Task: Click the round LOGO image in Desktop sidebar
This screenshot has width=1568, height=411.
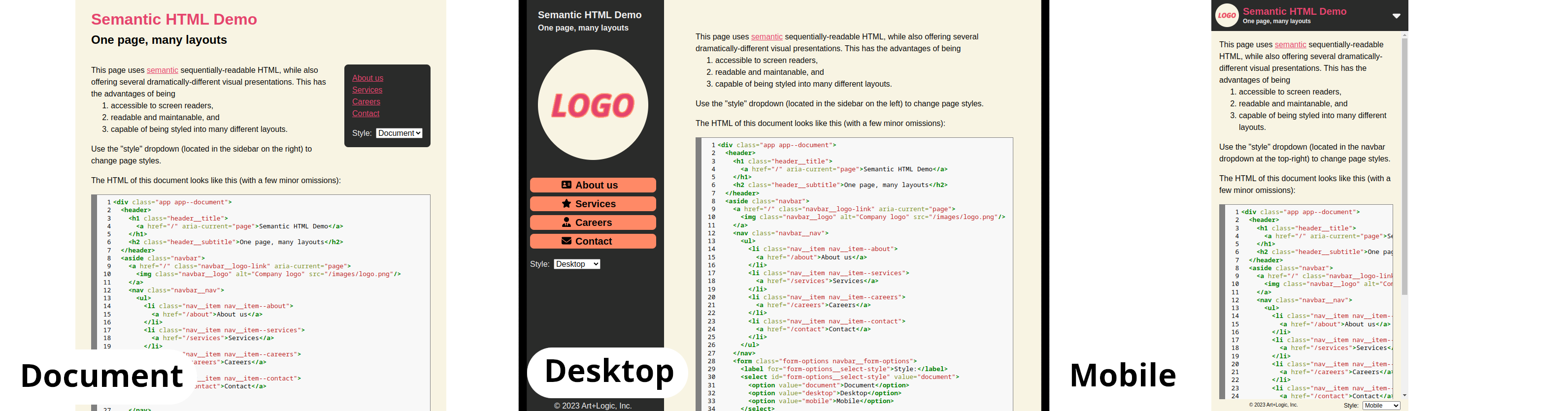Action: click(x=593, y=104)
